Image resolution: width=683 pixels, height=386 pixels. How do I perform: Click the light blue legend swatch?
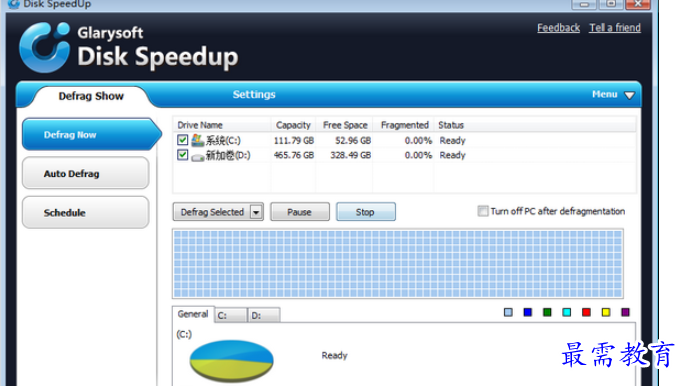[508, 312]
